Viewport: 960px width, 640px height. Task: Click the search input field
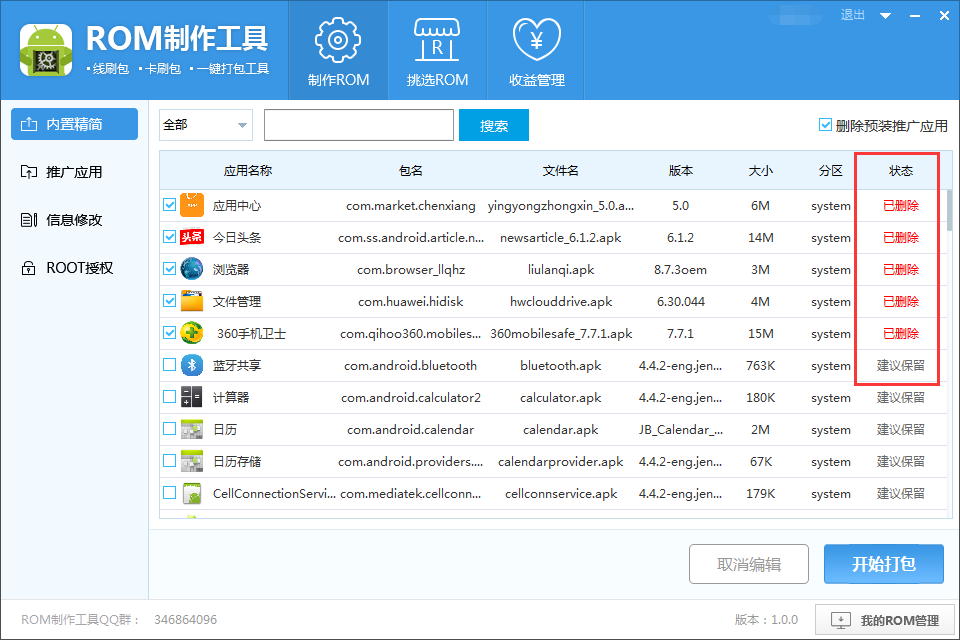[x=358, y=125]
